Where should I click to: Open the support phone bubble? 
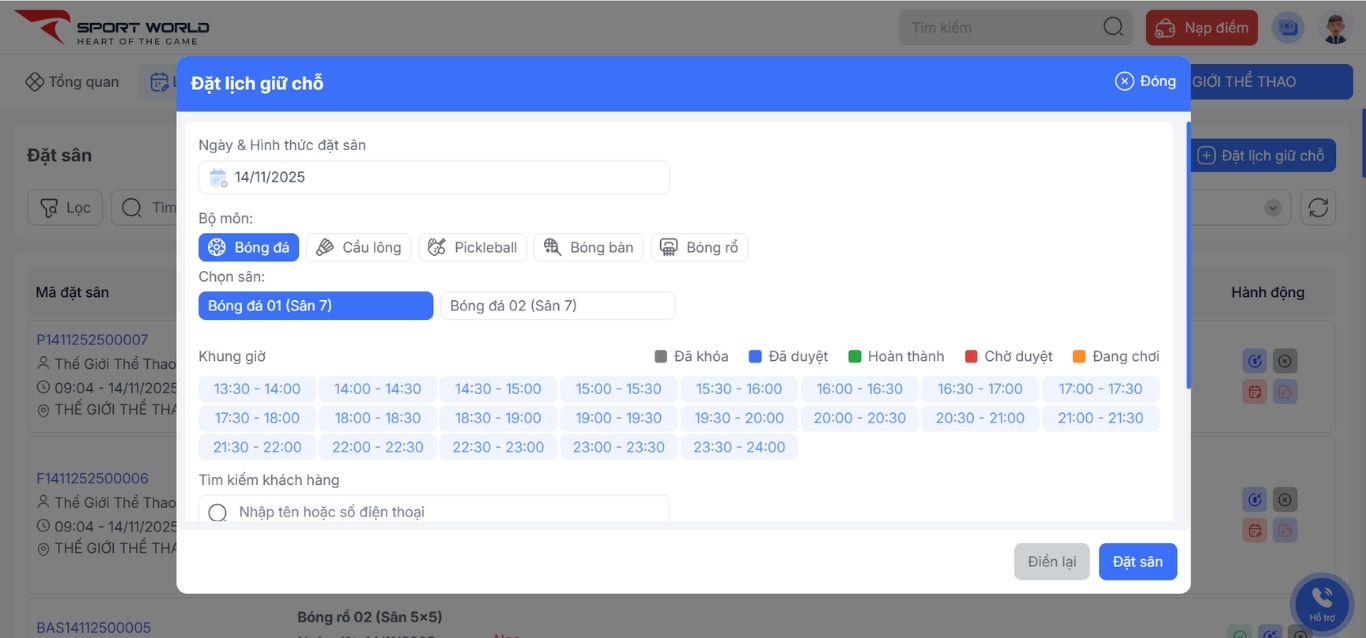pyautogui.click(x=1322, y=602)
